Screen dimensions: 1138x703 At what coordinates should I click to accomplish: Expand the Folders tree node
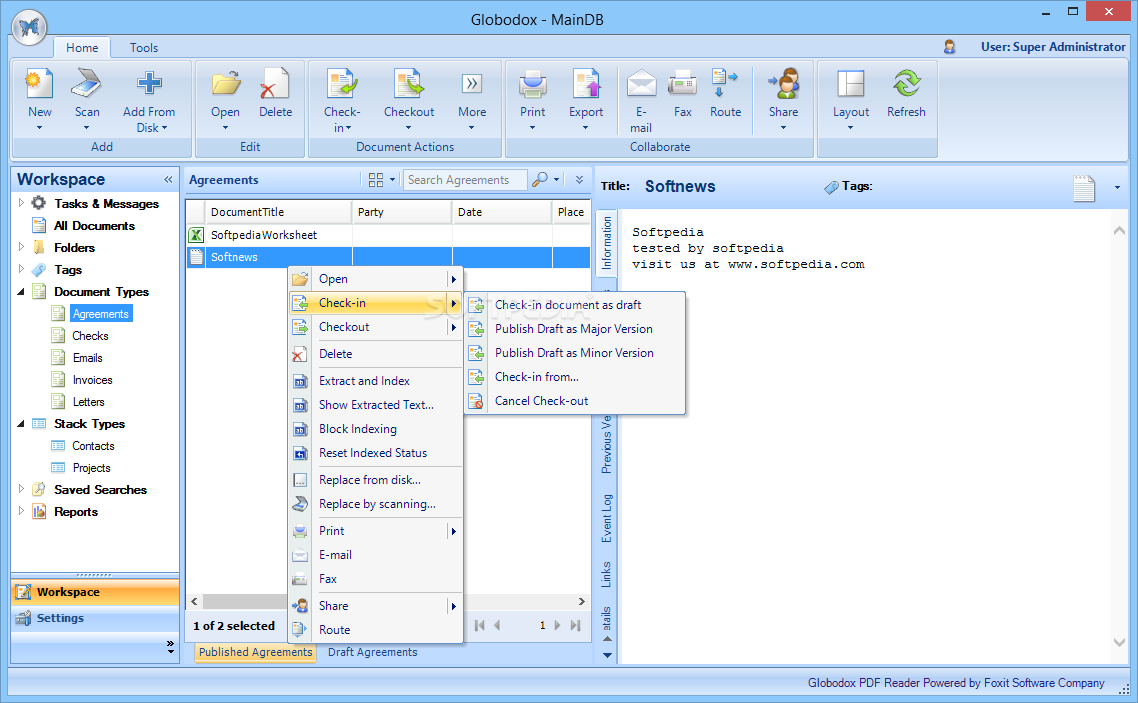21,247
